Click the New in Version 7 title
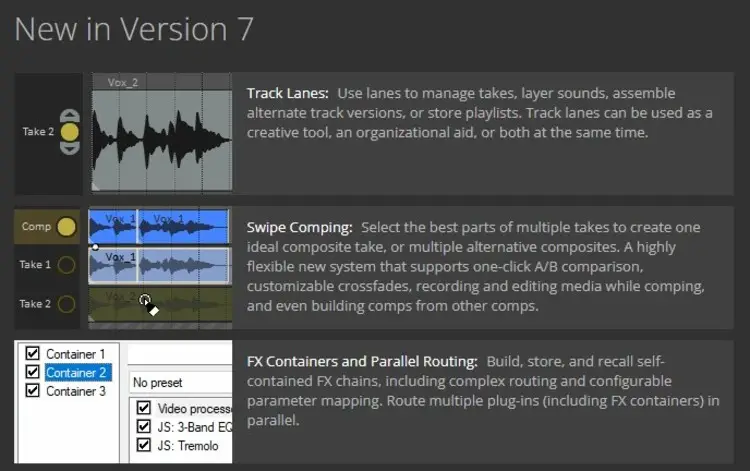The height and width of the screenshot is (471, 750). pyautogui.click(x=134, y=29)
